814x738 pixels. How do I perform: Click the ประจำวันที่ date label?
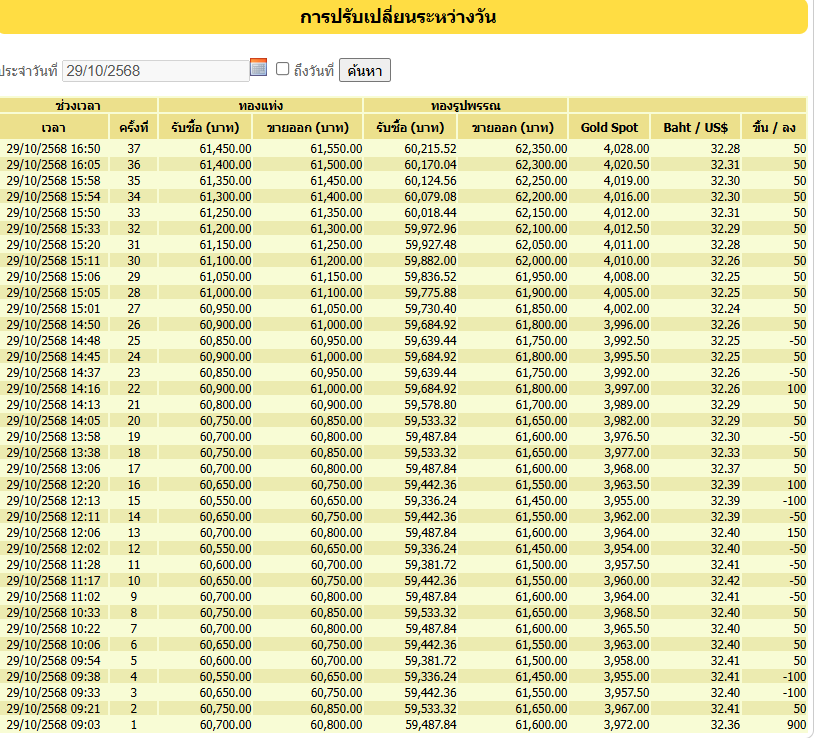tap(29, 71)
